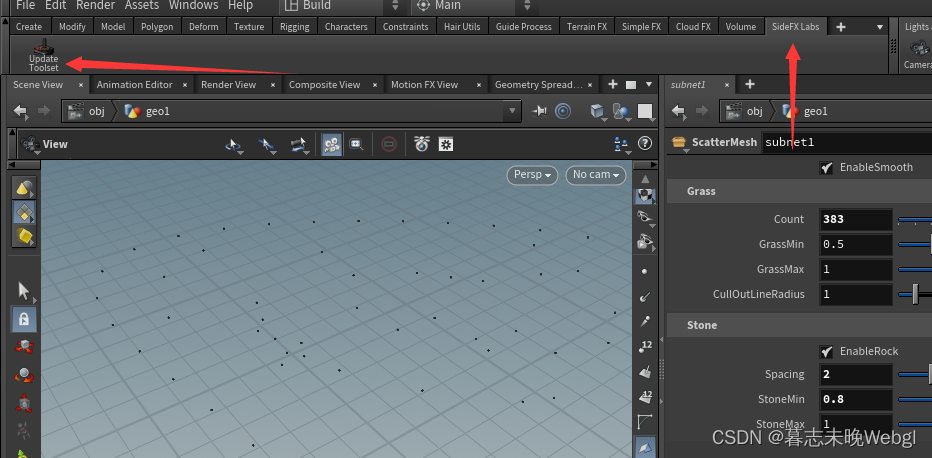
Task: Go back in Scene View path
Action: coord(21,111)
